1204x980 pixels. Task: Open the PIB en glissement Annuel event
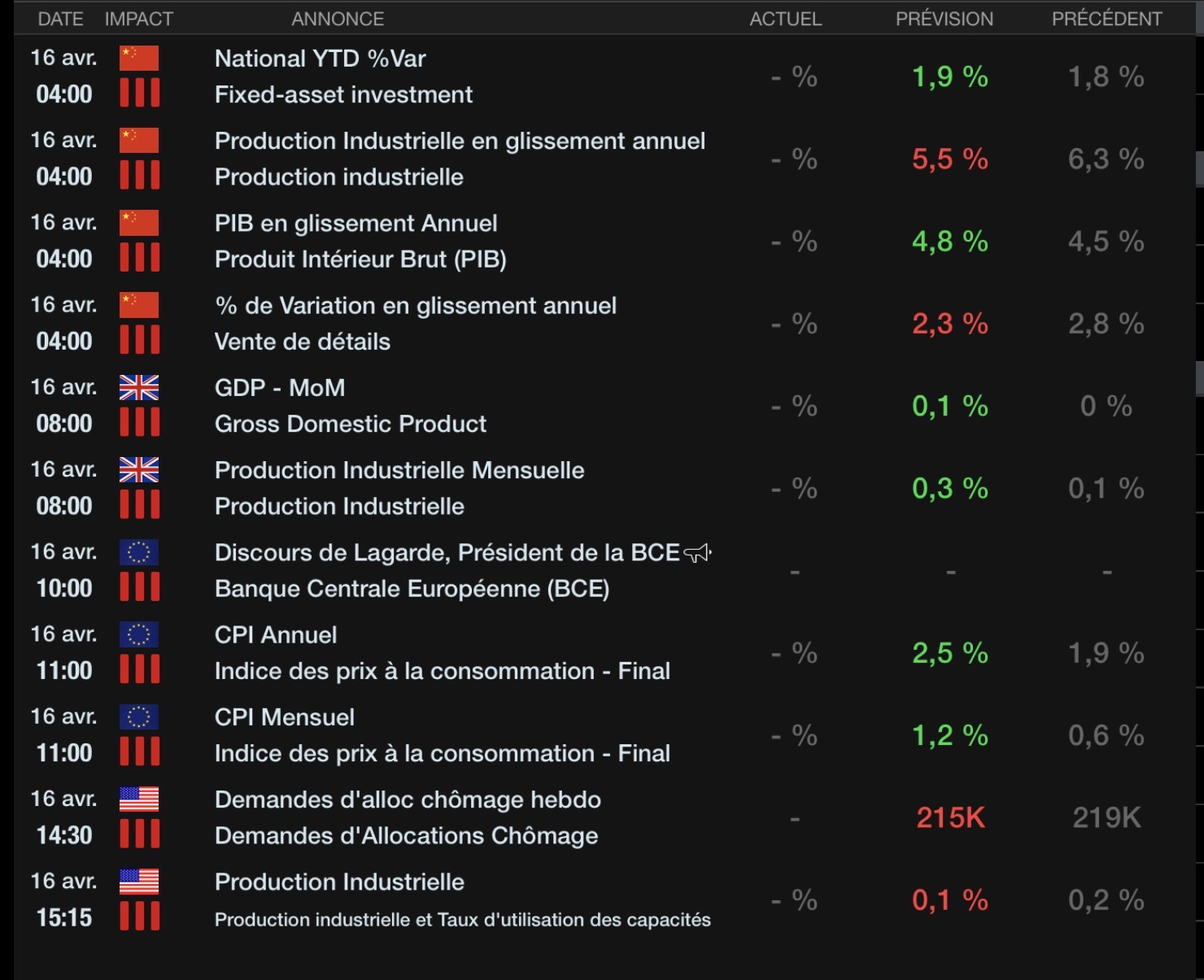(x=356, y=223)
